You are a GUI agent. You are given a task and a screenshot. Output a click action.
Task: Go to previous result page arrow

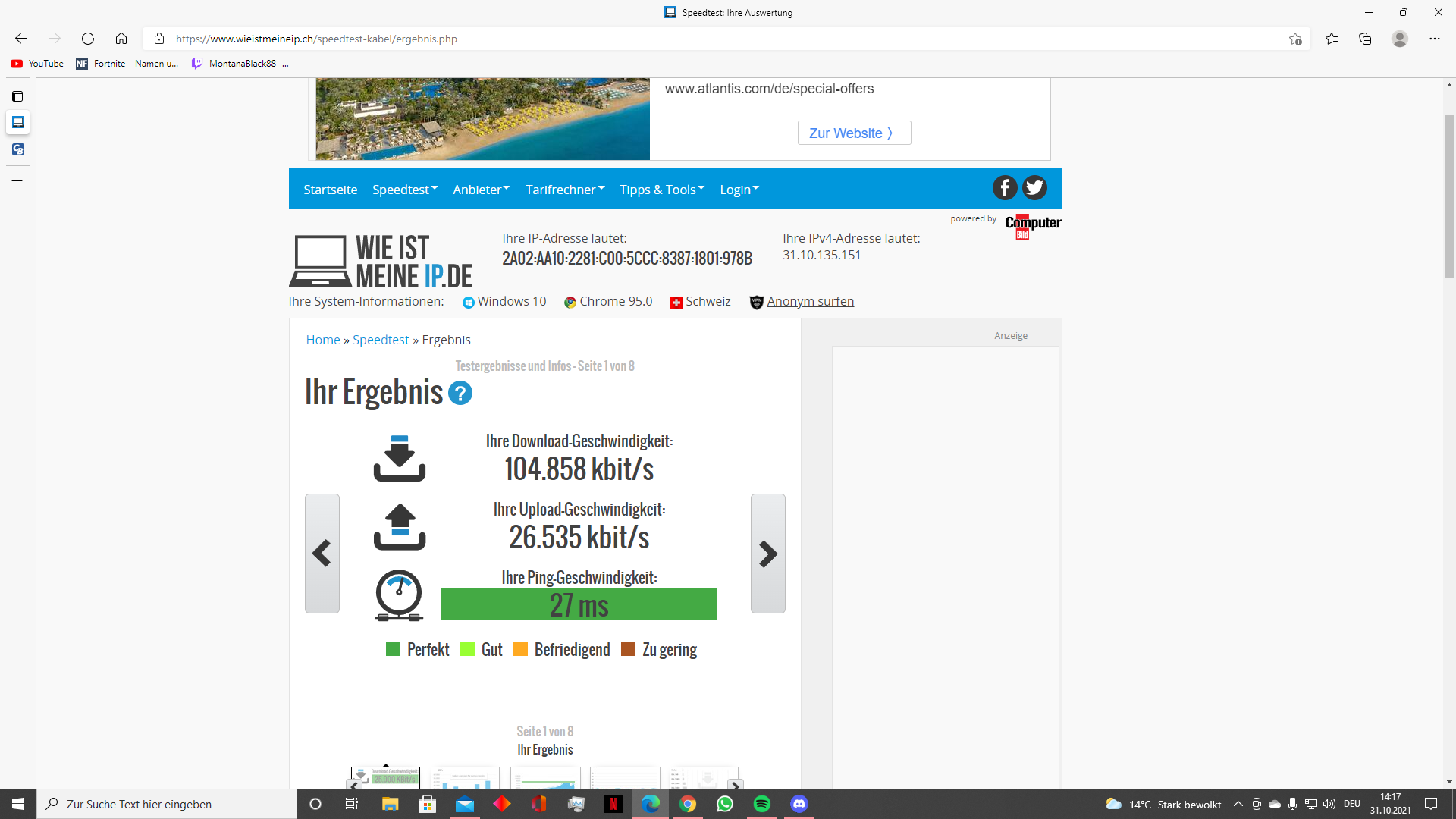click(322, 554)
